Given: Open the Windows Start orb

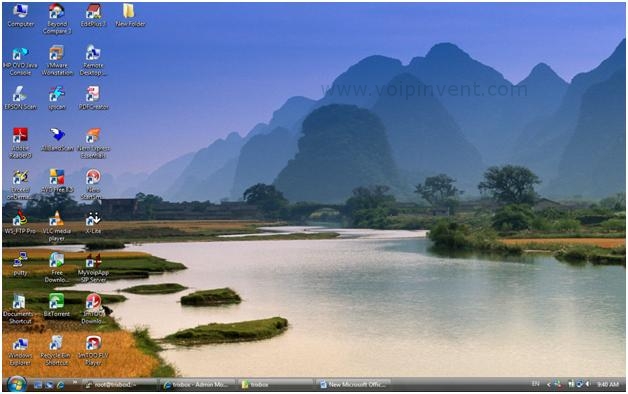Looking at the screenshot, I should coord(17,384).
